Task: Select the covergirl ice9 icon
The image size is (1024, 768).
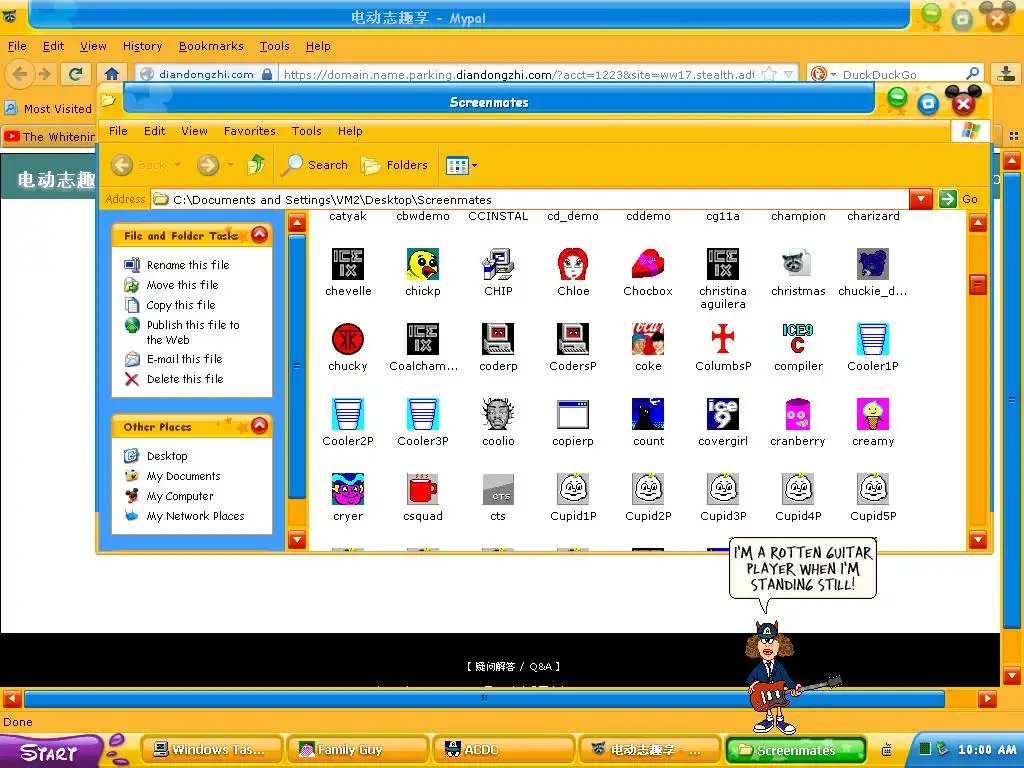Action: tap(723, 414)
